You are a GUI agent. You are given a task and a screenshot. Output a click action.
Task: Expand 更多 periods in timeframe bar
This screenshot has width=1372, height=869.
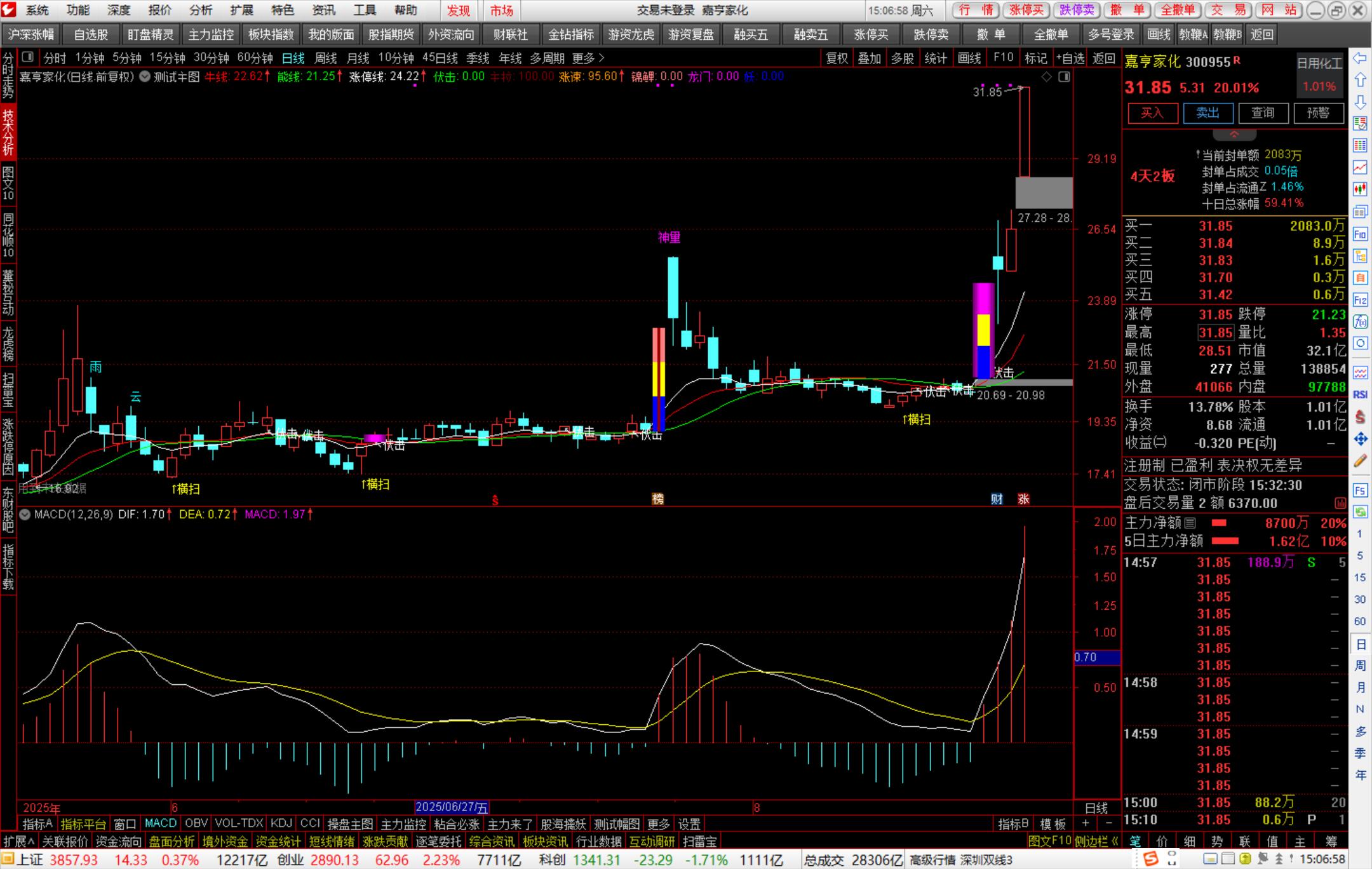[x=588, y=58]
